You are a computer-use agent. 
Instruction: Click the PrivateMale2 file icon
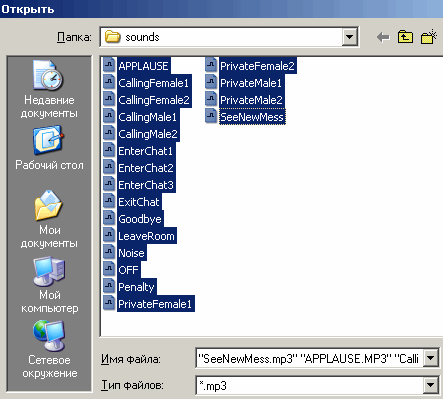tap(211, 99)
